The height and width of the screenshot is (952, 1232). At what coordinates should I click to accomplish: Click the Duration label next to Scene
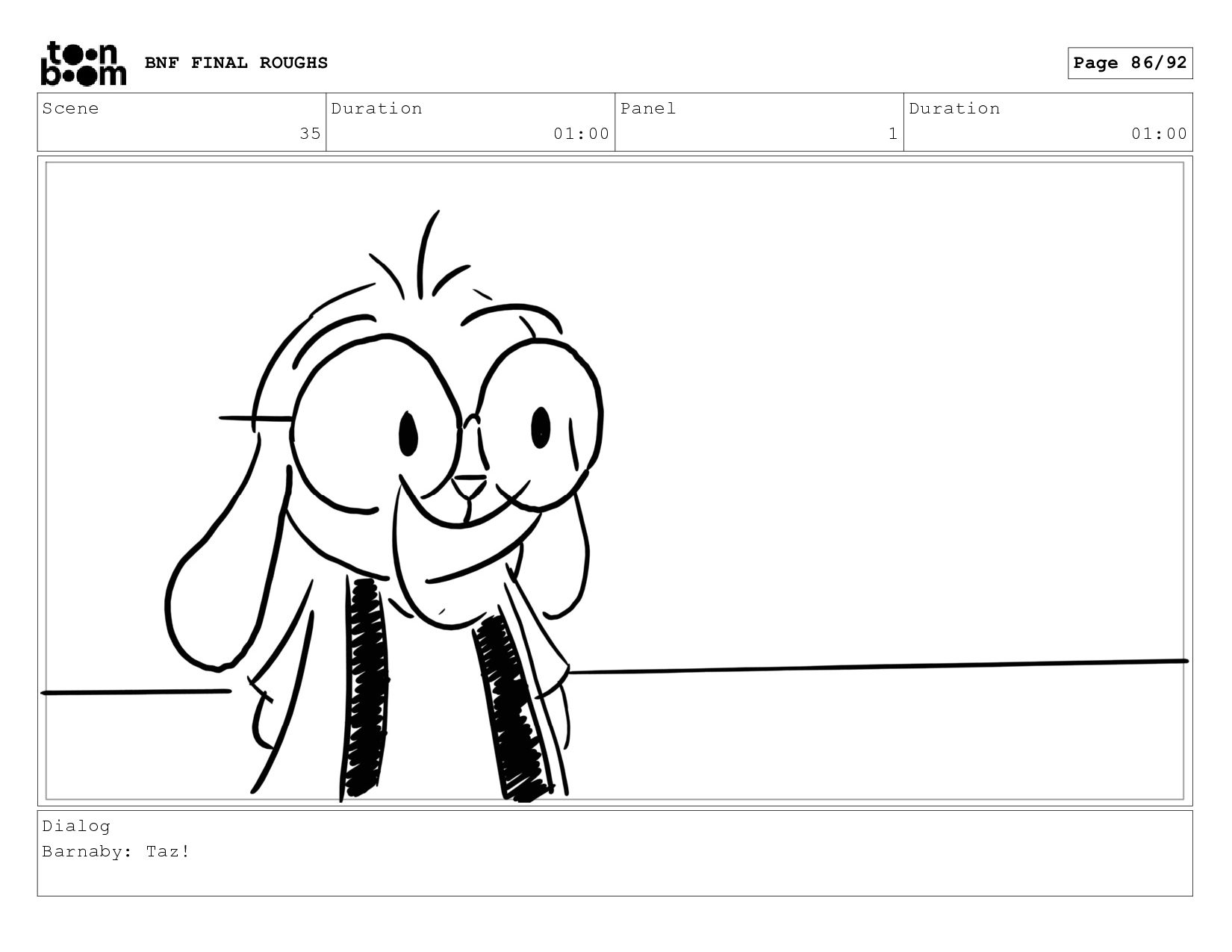coord(376,108)
